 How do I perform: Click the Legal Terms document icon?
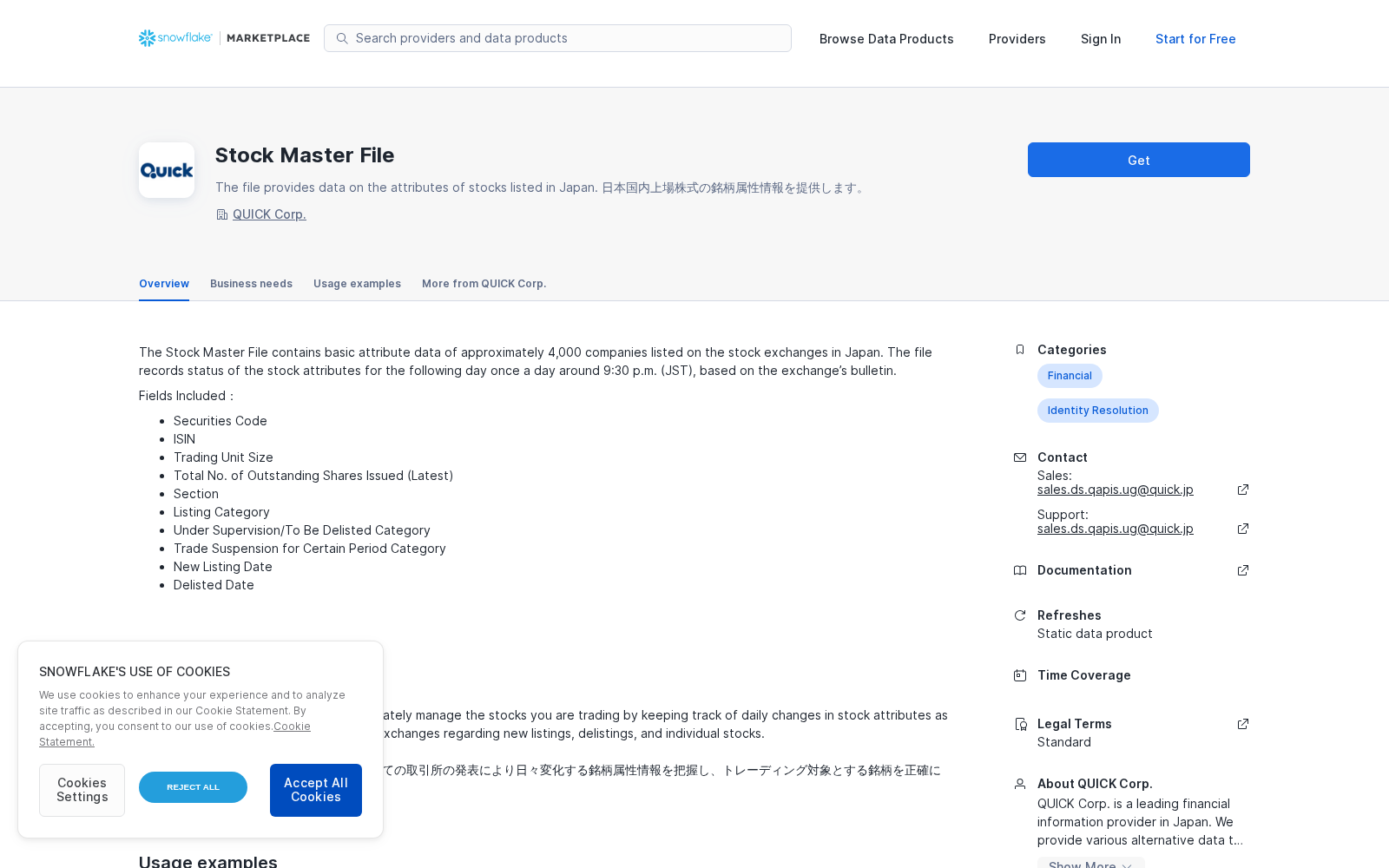click(1020, 724)
